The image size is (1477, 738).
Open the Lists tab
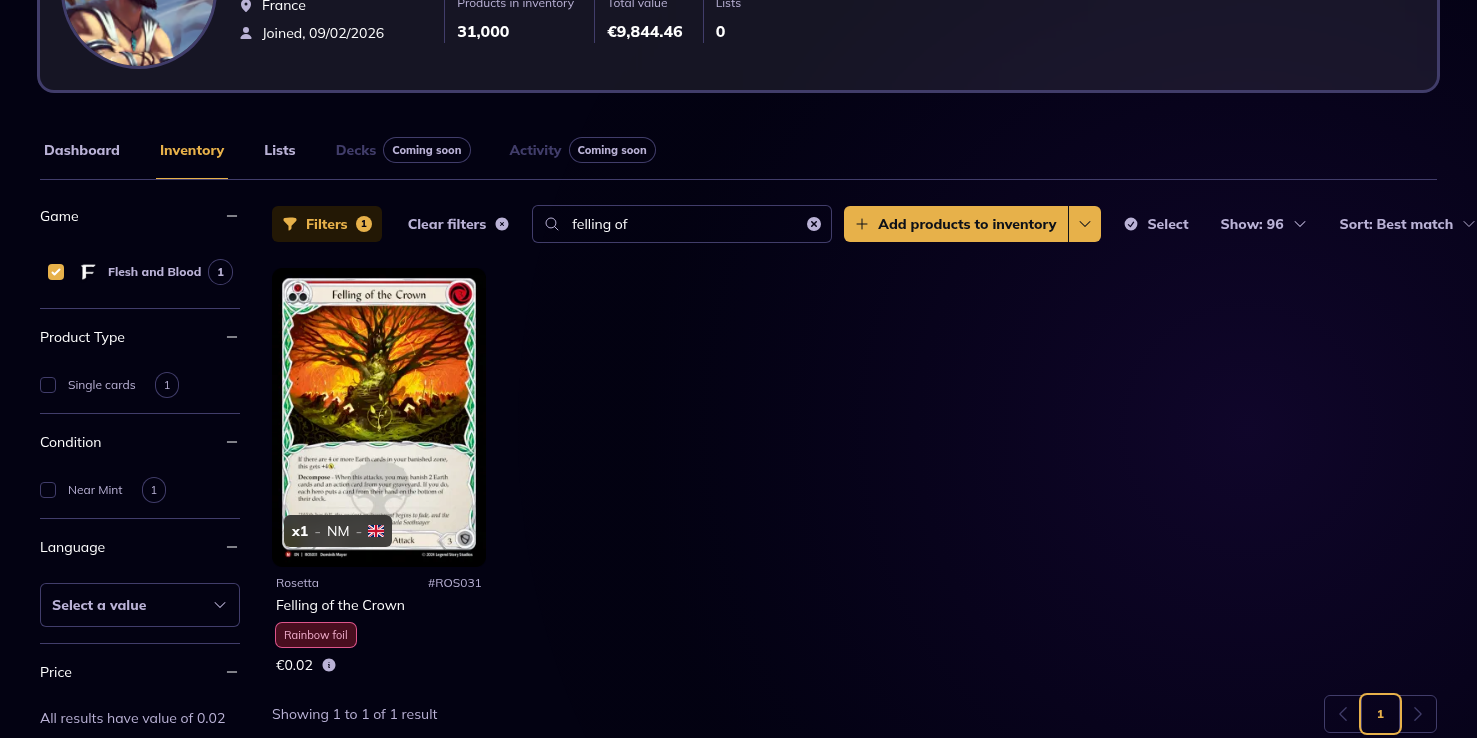tap(279, 150)
